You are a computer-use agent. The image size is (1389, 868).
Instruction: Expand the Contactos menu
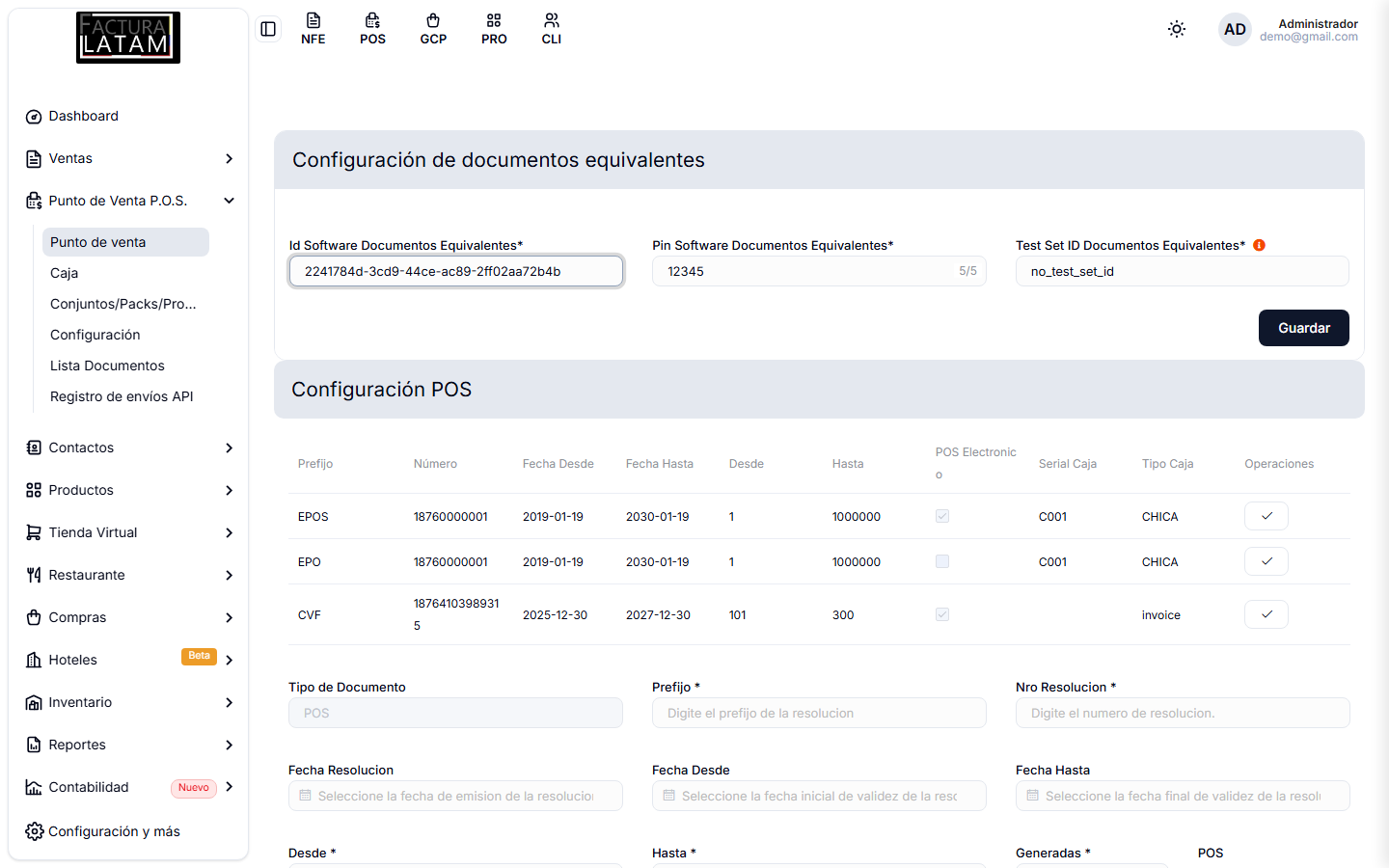pos(129,448)
